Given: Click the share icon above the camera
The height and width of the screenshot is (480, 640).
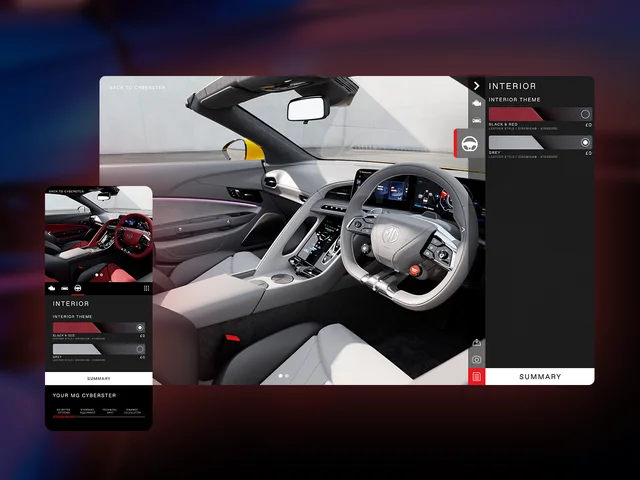Looking at the screenshot, I should [x=477, y=343].
